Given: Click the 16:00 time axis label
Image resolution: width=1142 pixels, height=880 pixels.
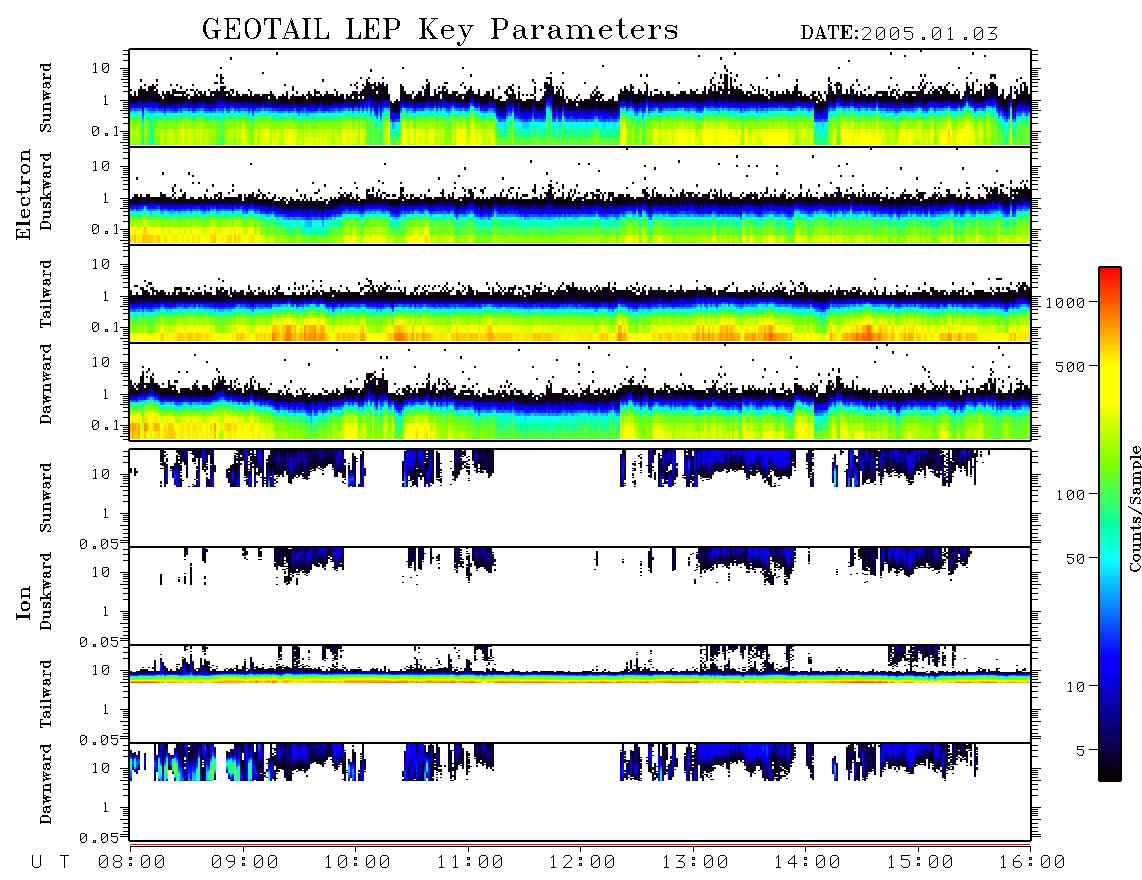Looking at the screenshot, I should click(1032, 862).
